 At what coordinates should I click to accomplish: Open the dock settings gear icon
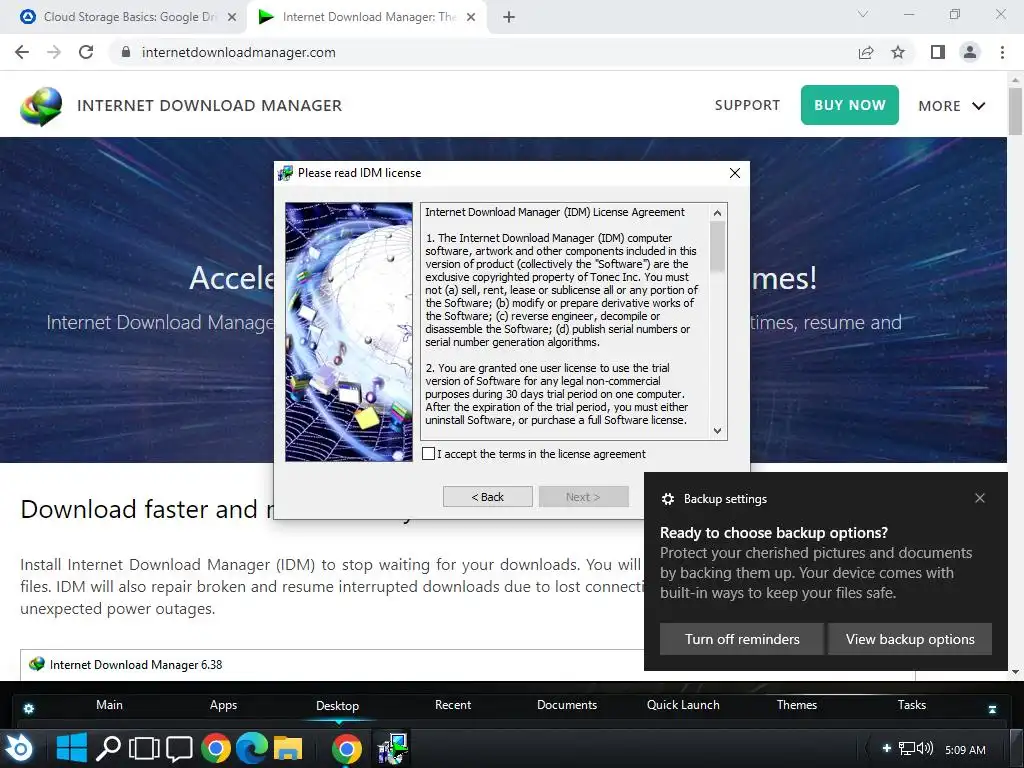29,709
